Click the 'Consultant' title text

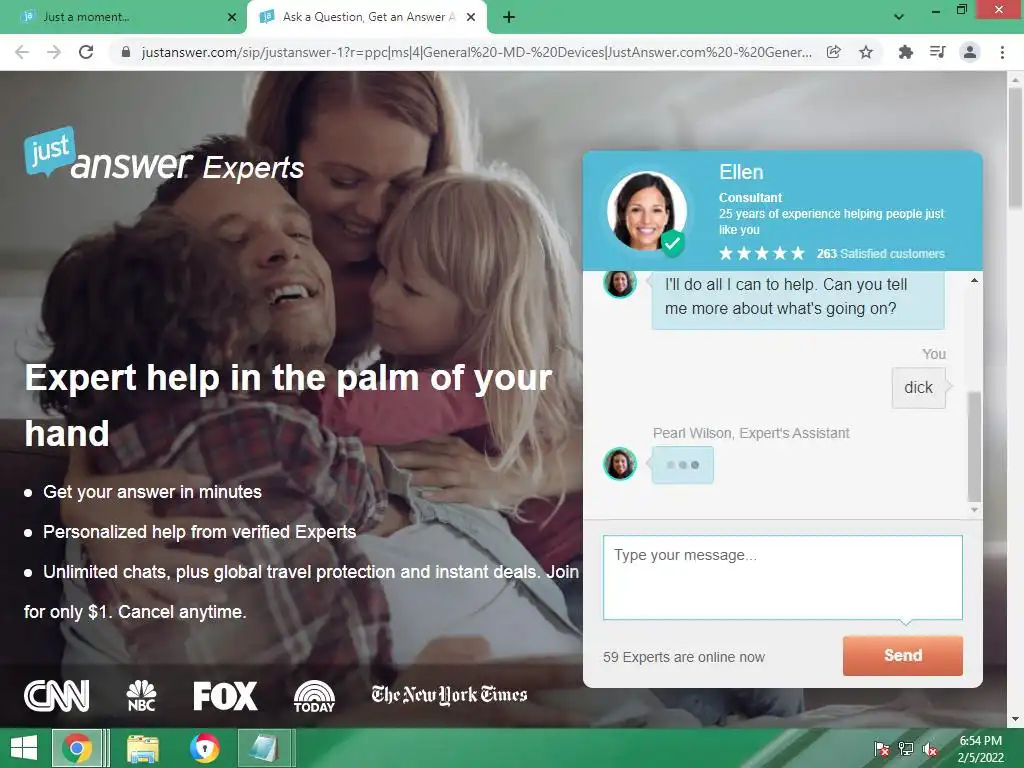click(x=750, y=197)
